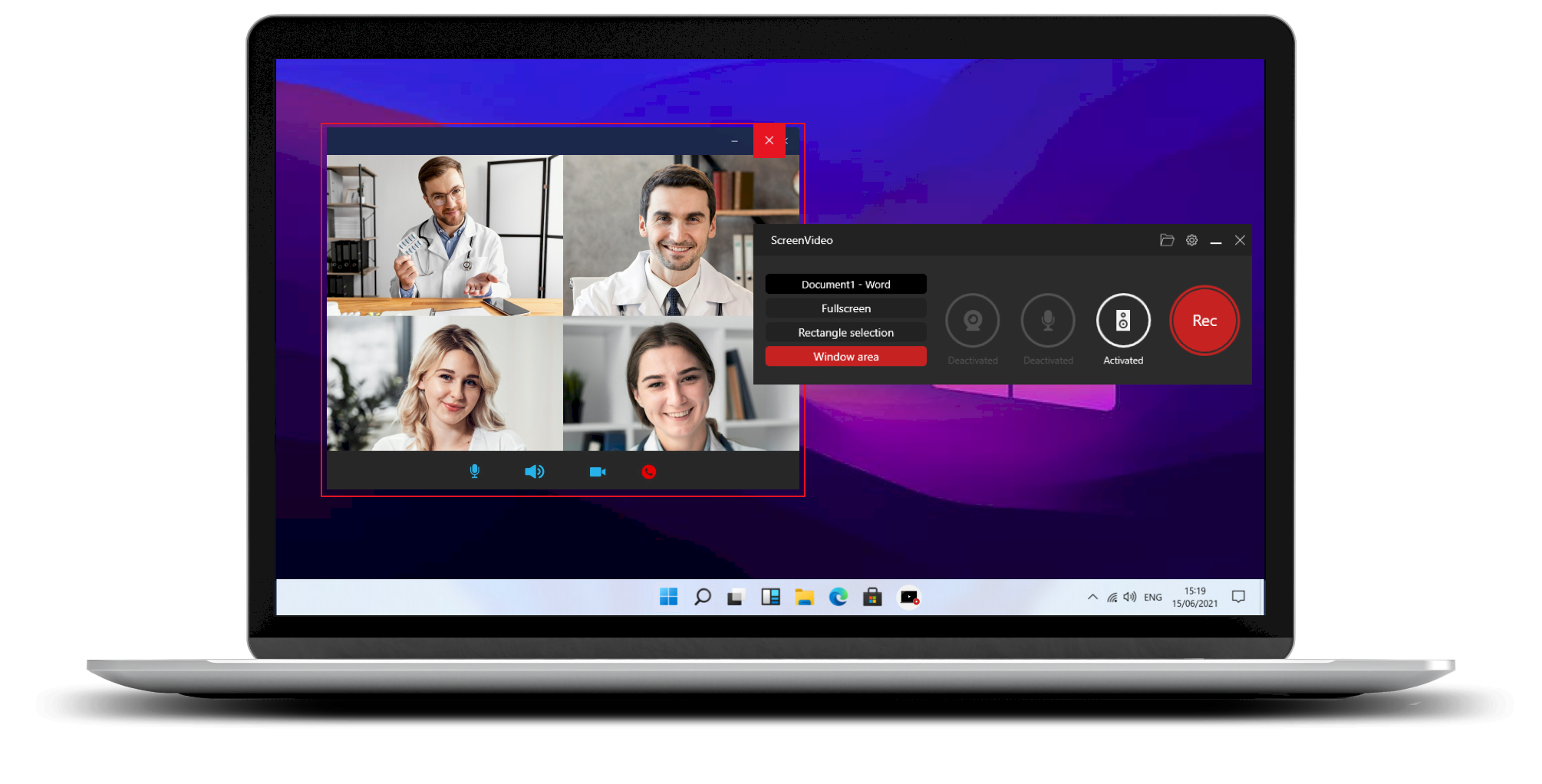Open Microsoft Store from the taskbar
Viewport: 1542px width, 784px height.
click(872, 597)
